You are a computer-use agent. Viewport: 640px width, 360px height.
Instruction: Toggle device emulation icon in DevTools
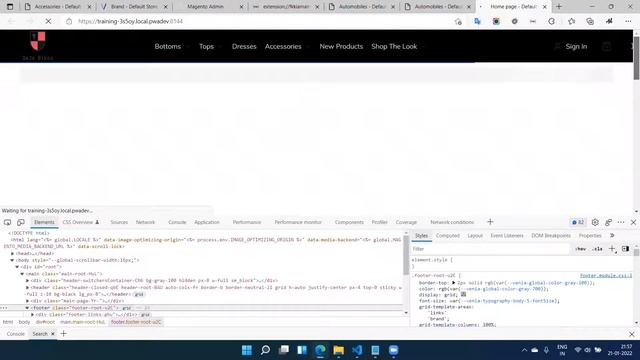coord(20,222)
